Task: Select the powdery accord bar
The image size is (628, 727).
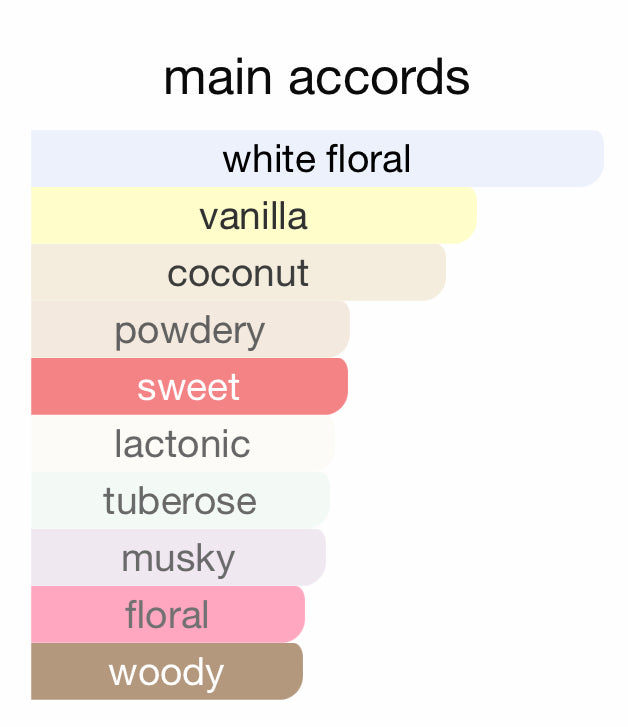Action: pyautogui.click(x=190, y=330)
